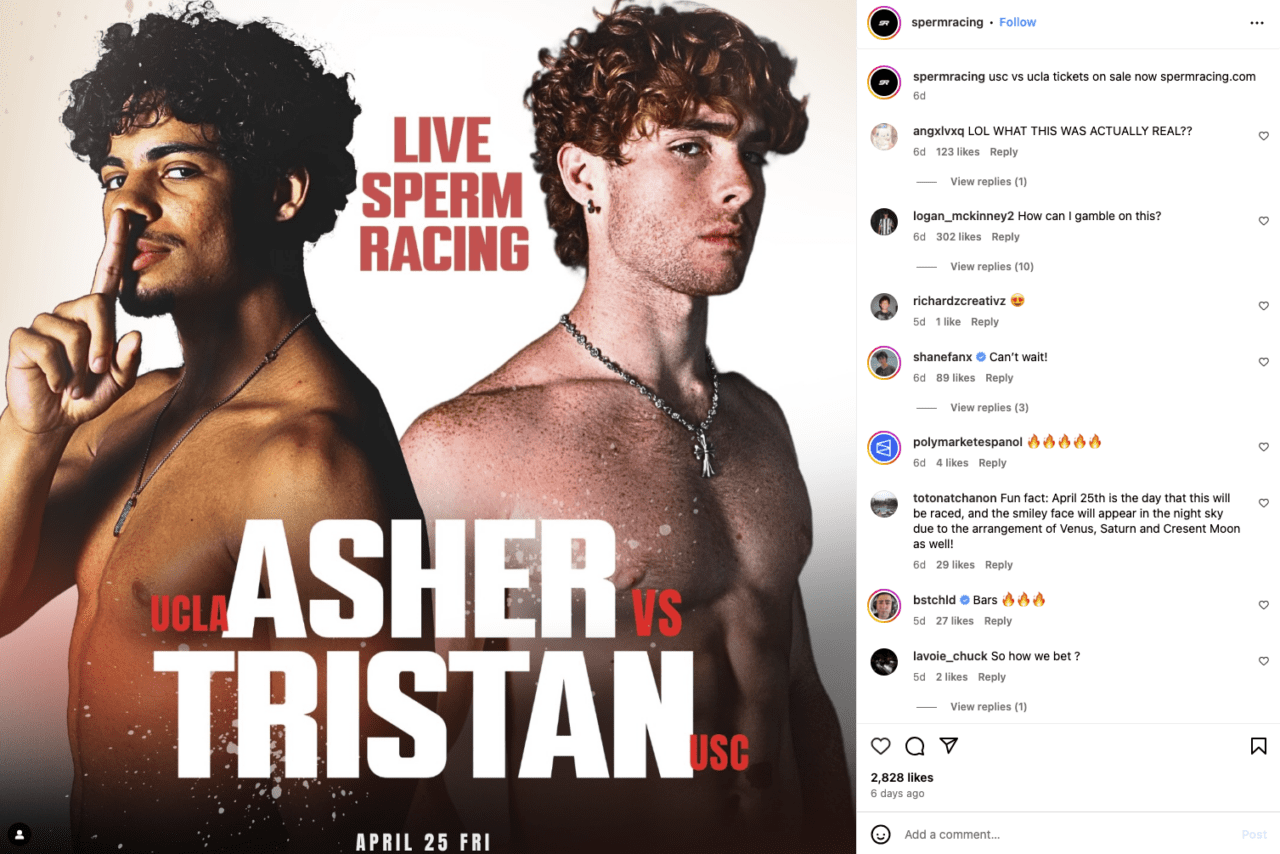
Task: Expand View replies (10) under logan_mckinney2
Action: 992,266
